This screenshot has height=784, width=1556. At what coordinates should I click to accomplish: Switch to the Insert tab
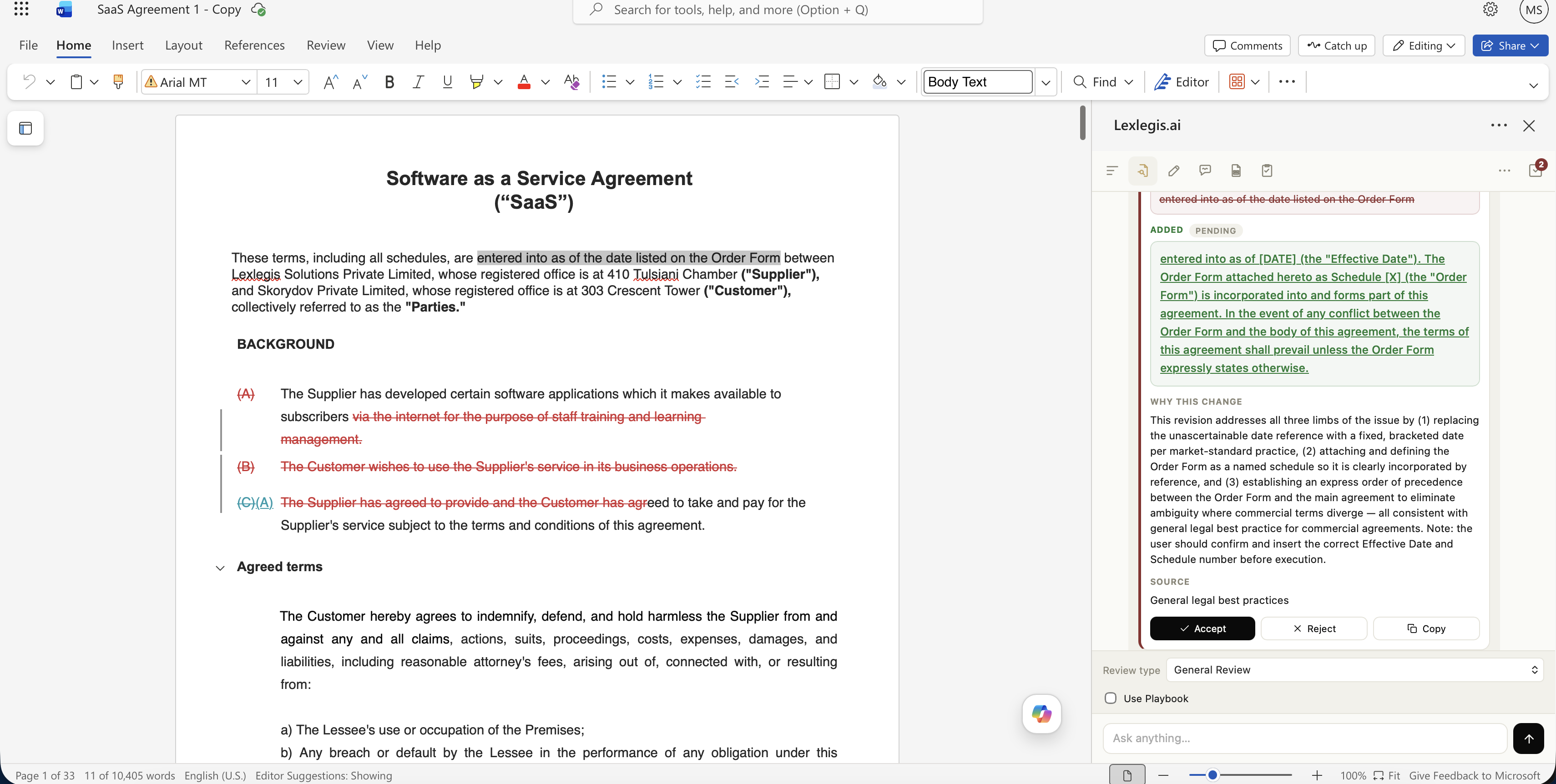[127, 45]
